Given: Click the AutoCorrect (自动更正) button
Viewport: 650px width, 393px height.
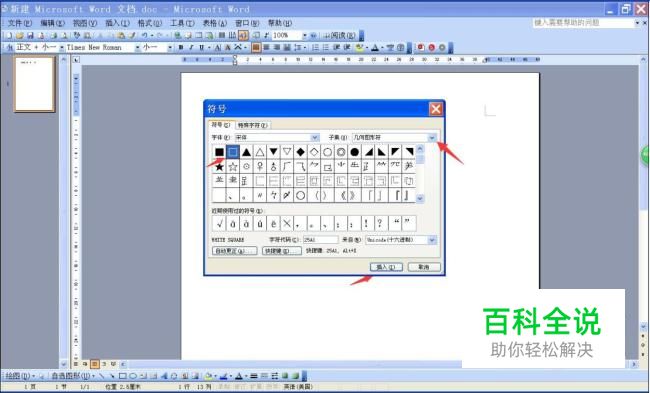Looking at the screenshot, I should tap(235, 251).
